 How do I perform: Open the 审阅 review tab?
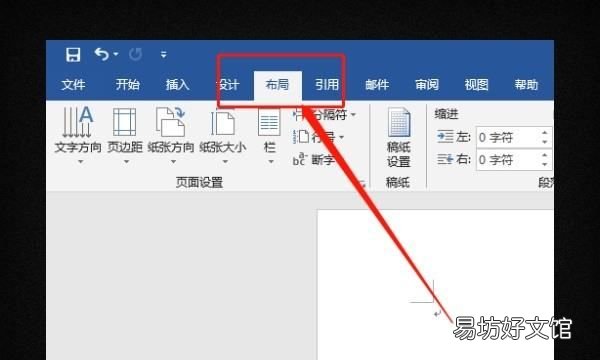427,85
